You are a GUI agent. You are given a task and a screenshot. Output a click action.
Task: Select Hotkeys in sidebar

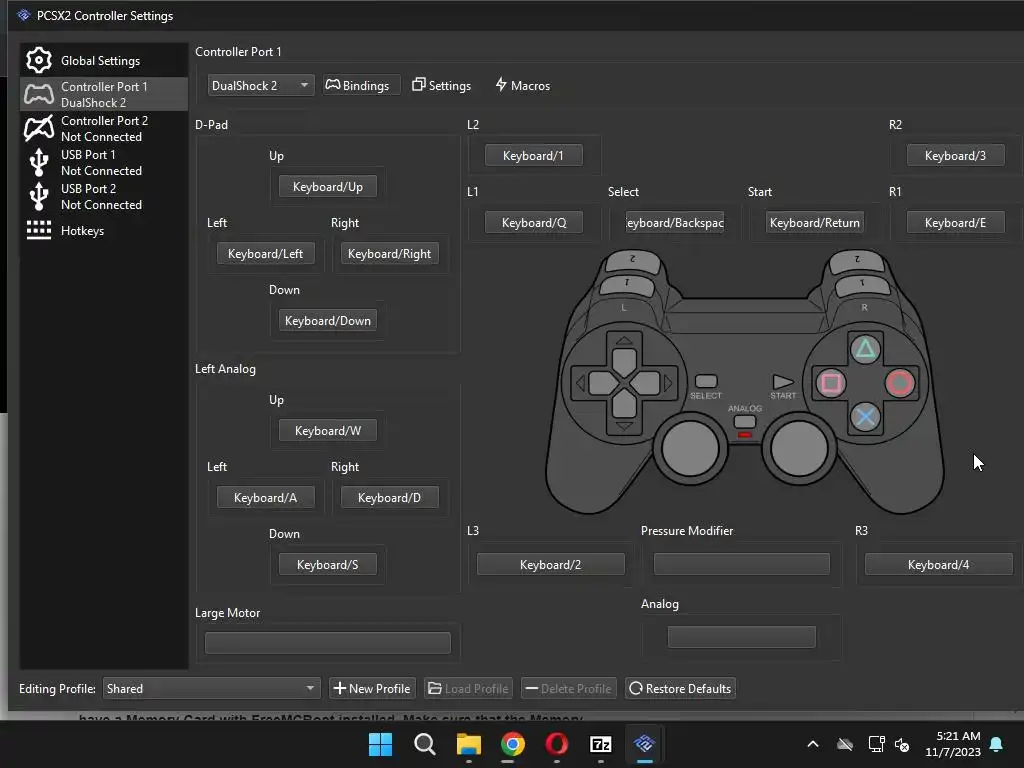pyautogui.click(x=104, y=230)
